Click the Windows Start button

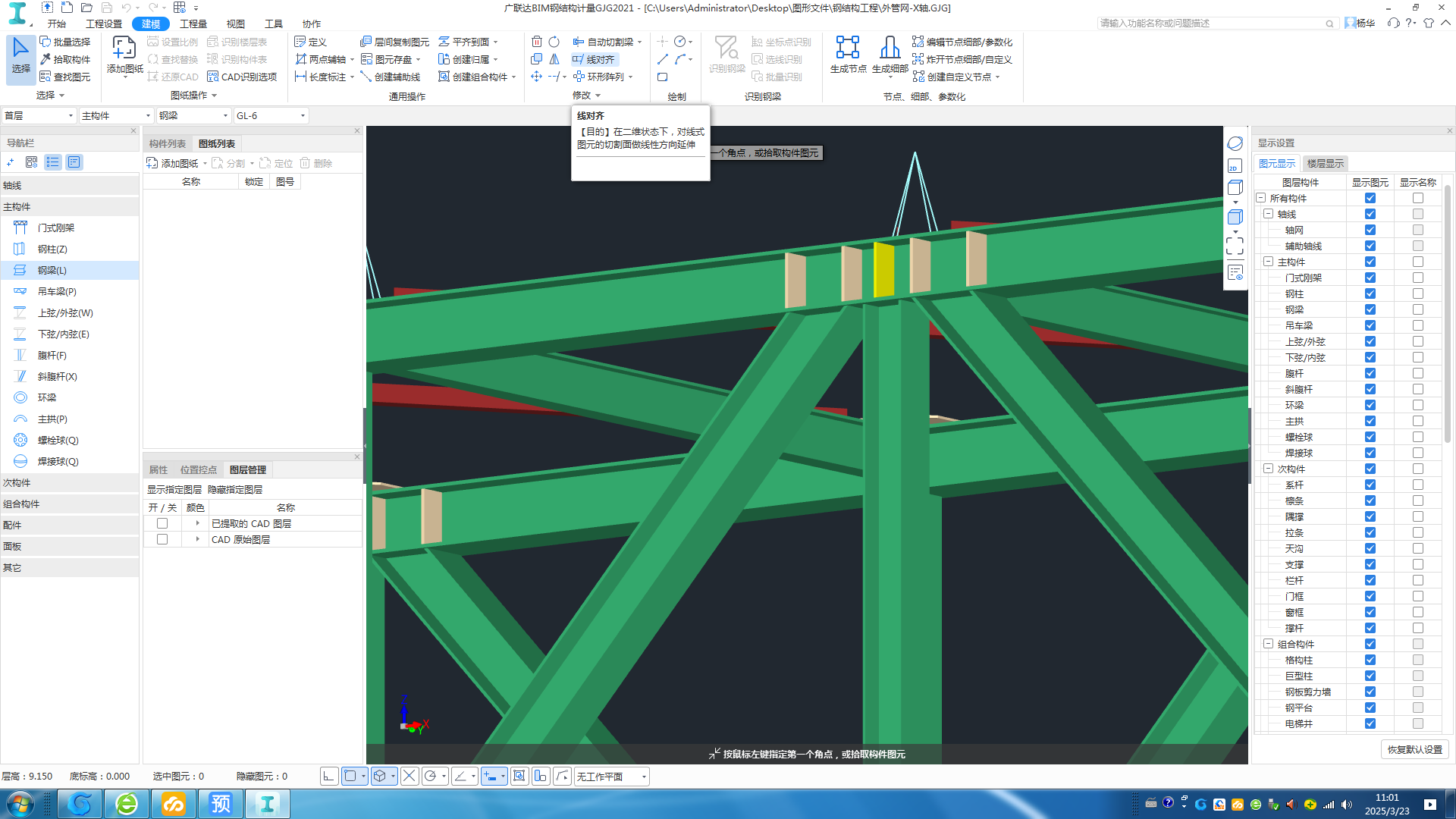(x=20, y=804)
